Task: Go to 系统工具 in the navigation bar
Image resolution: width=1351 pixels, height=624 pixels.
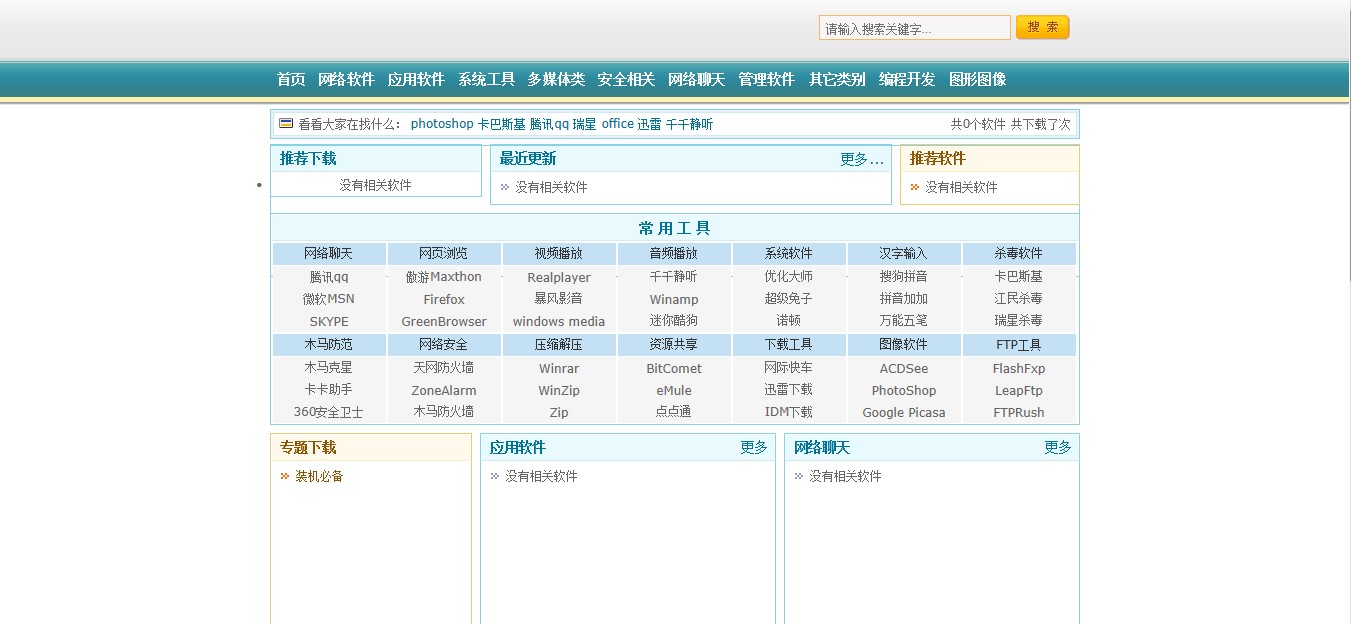Action: pyautogui.click(x=486, y=80)
